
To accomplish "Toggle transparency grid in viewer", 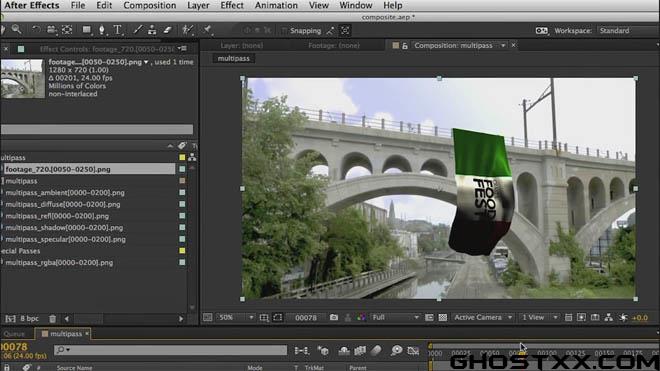I will (443, 318).
